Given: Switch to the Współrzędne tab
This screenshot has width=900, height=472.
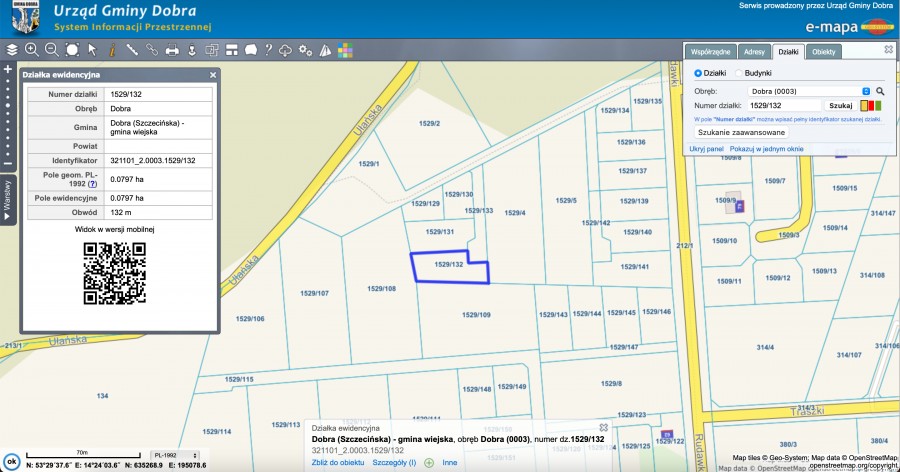Looking at the screenshot, I should tap(713, 50).
